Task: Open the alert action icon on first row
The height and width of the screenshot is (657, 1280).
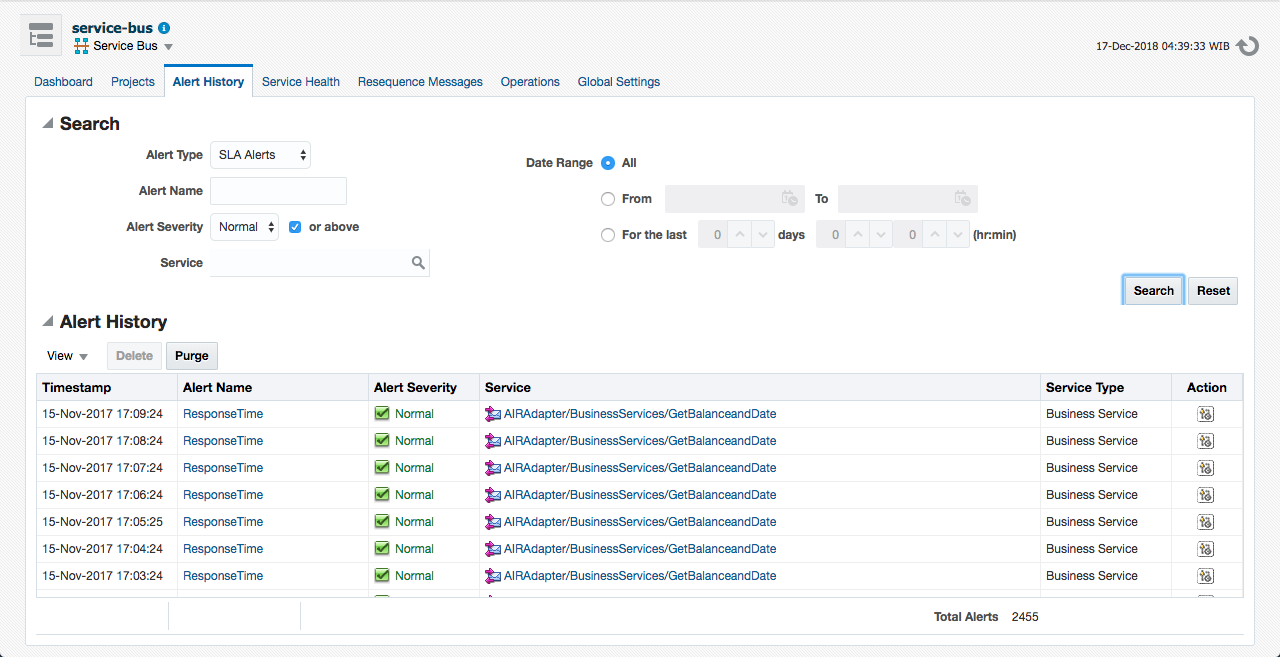Action: point(1205,413)
